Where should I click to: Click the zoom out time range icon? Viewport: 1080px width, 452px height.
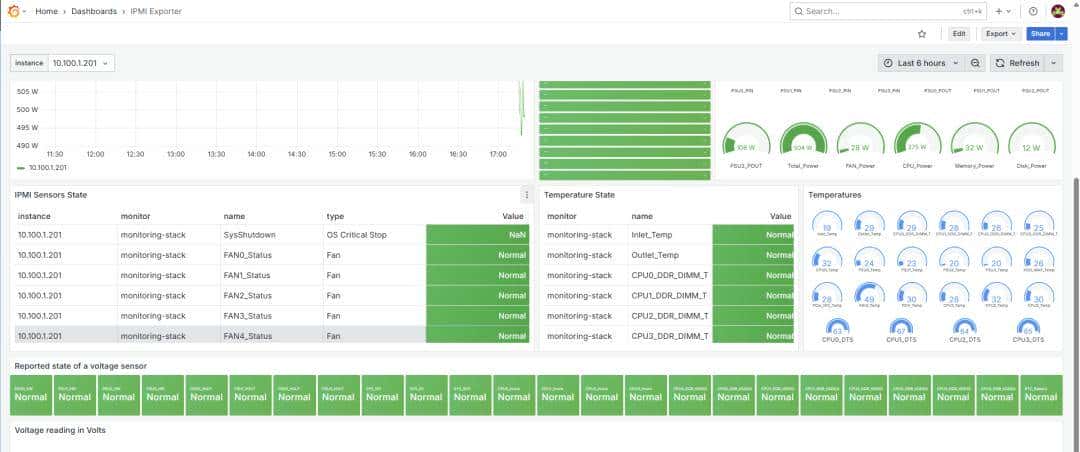pyautogui.click(x=975, y=63)
